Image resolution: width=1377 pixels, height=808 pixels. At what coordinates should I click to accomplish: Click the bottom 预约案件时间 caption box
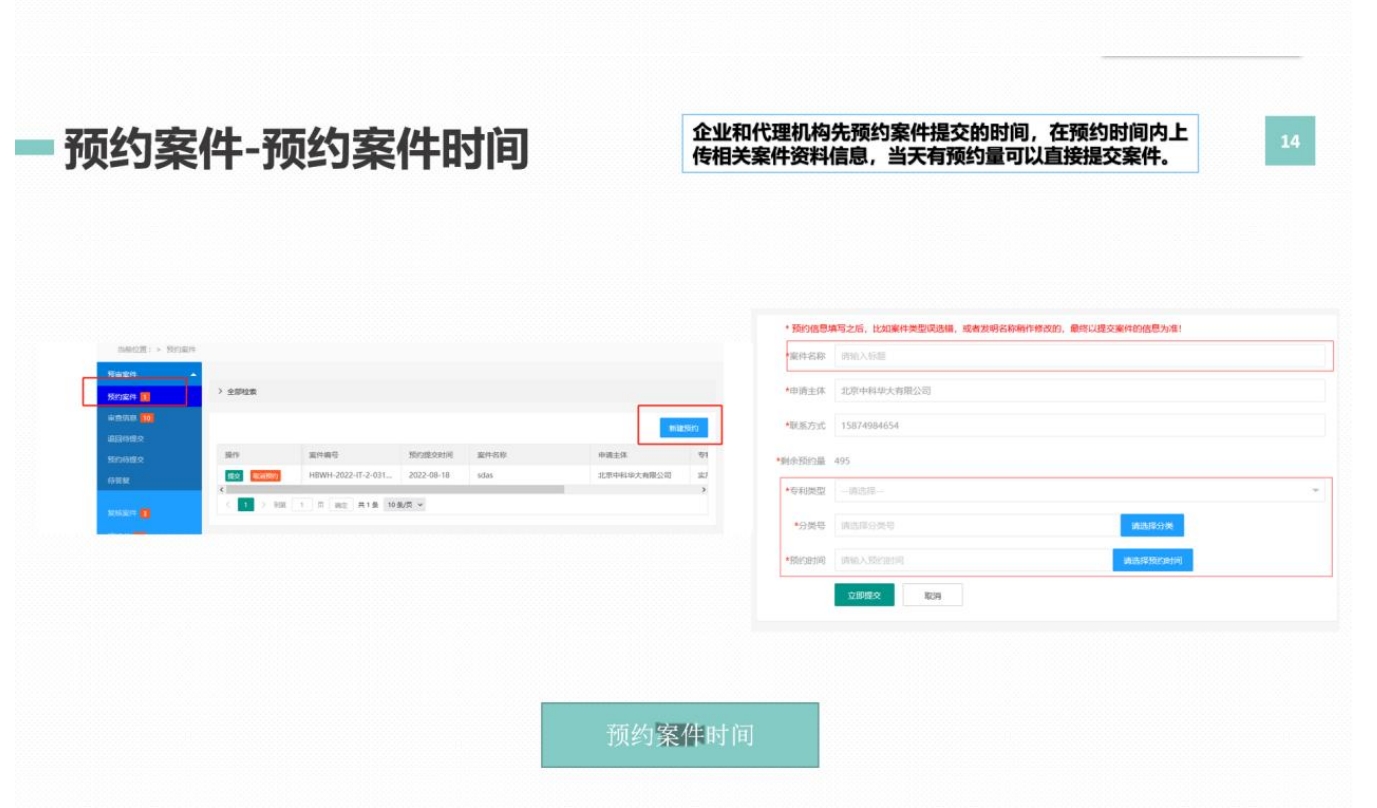680,735
